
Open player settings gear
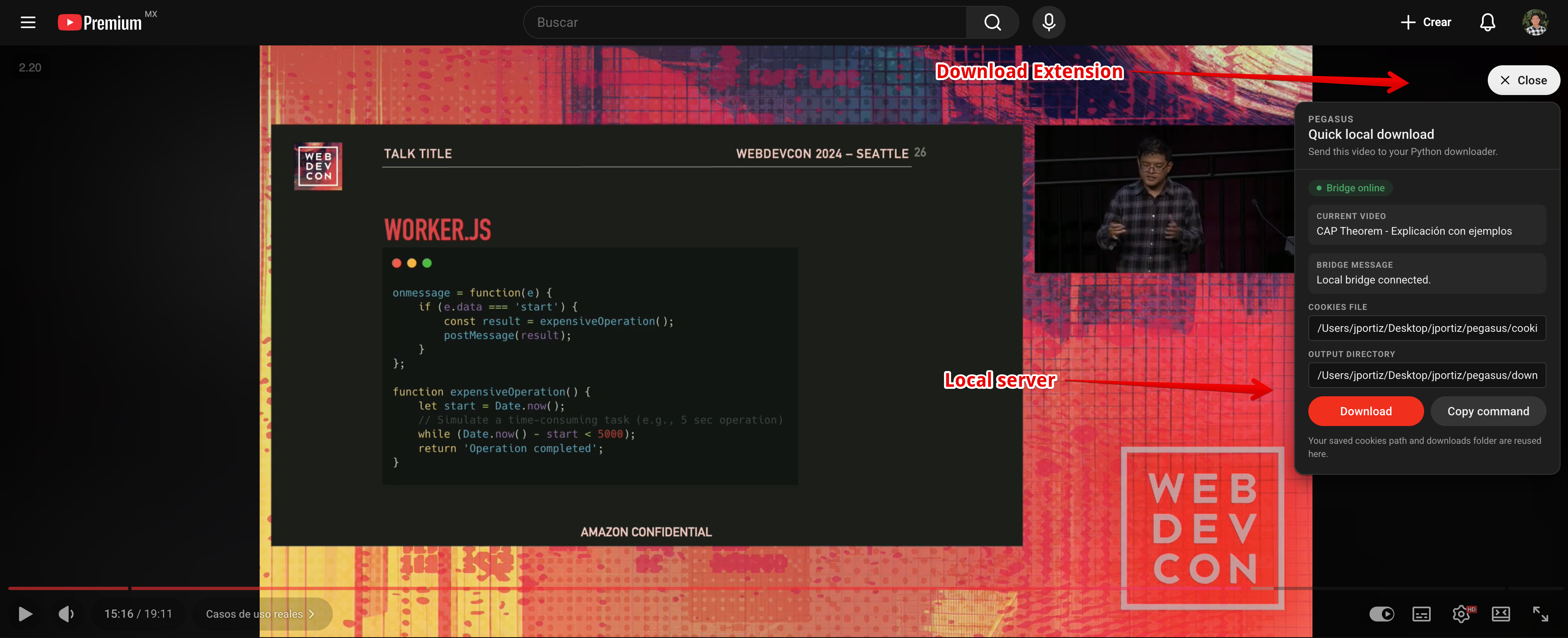(x=1461, y=614)
